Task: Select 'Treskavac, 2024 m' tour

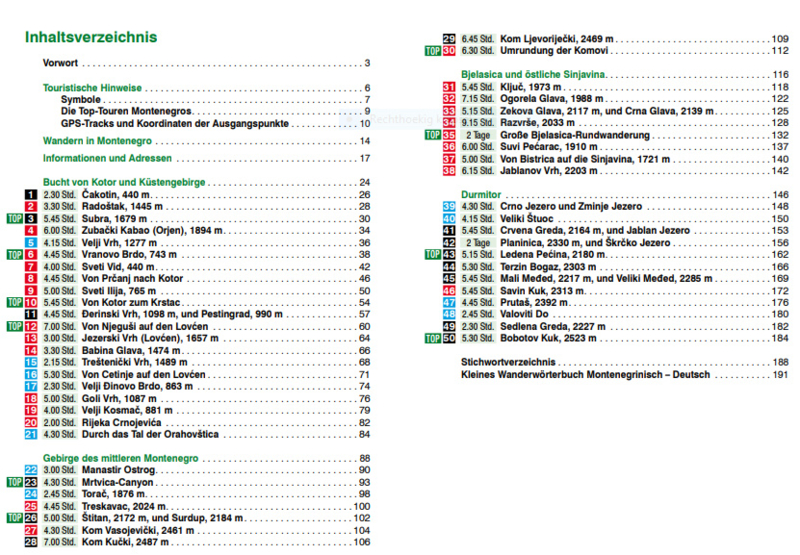Action: click(x=123, y=507)
